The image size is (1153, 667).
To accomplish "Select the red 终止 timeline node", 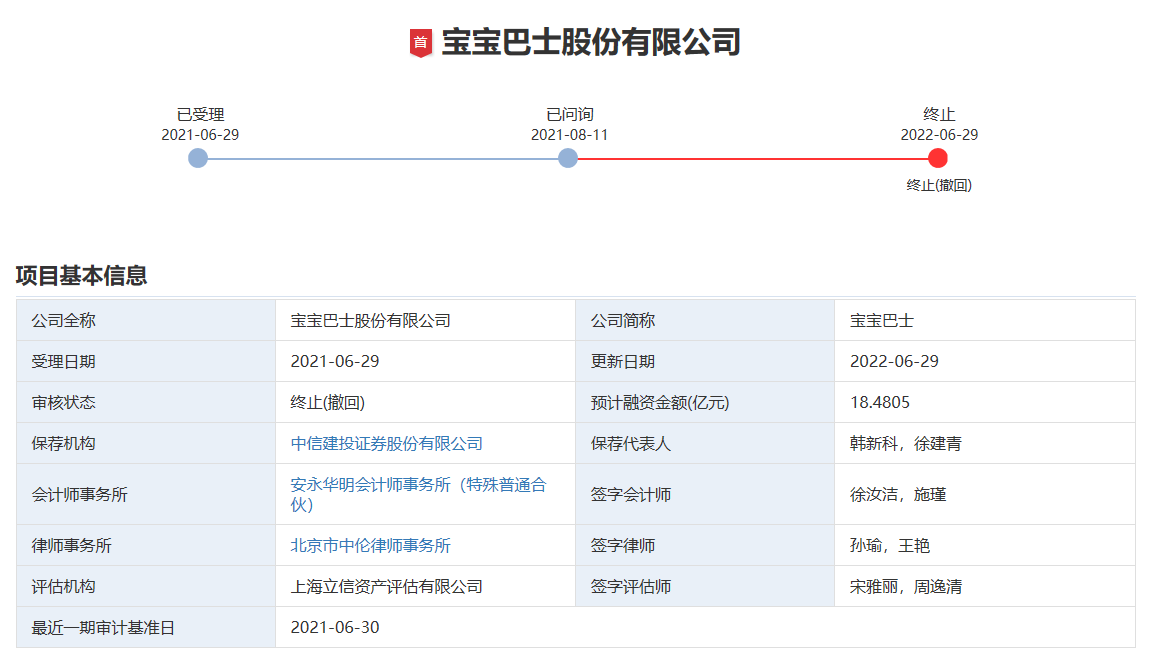I will click(x=938, y=158).
